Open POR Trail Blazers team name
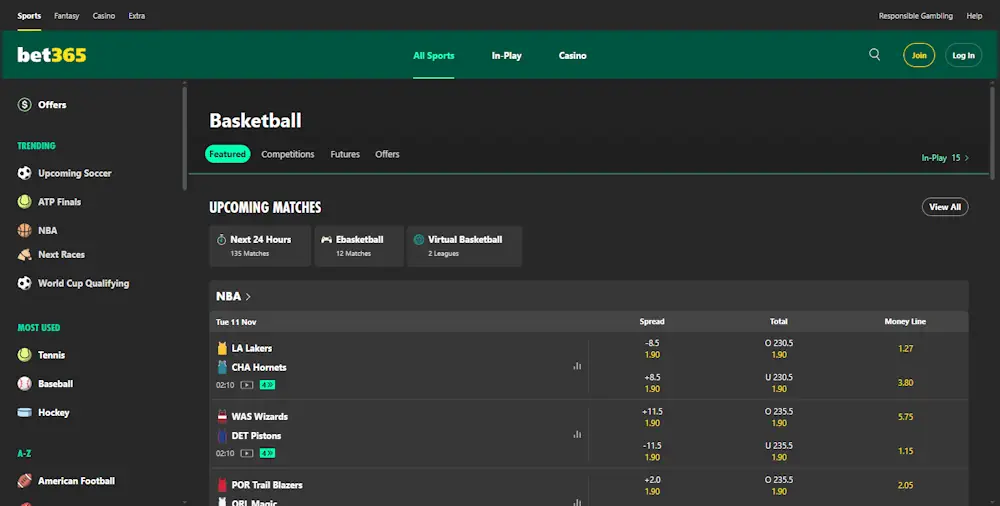 pos(267,485)
